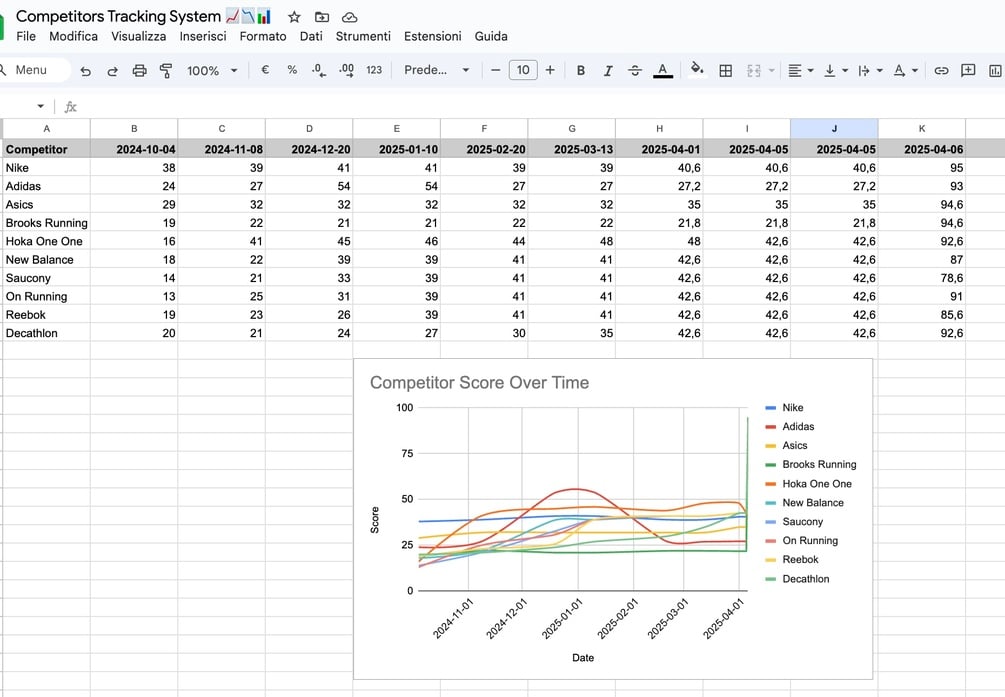Expand the merge cells dropdown arrow
This screenshot has height=697, width=1005.
[772, 71]
